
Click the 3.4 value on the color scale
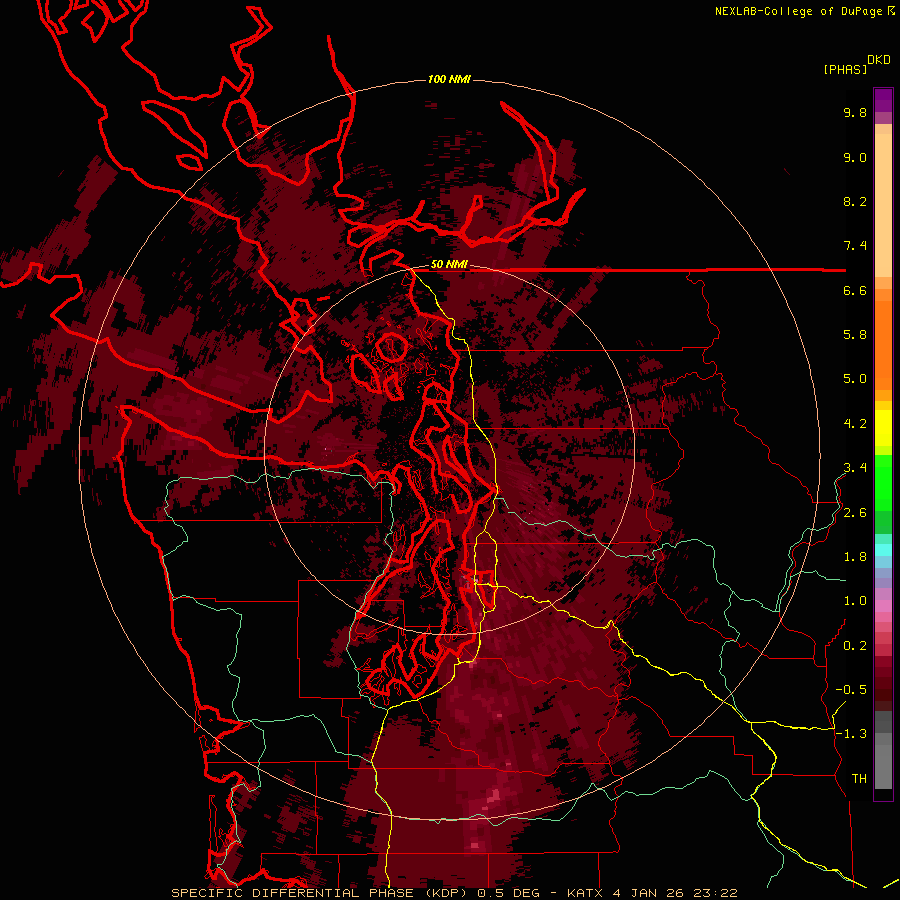point(855,468)
